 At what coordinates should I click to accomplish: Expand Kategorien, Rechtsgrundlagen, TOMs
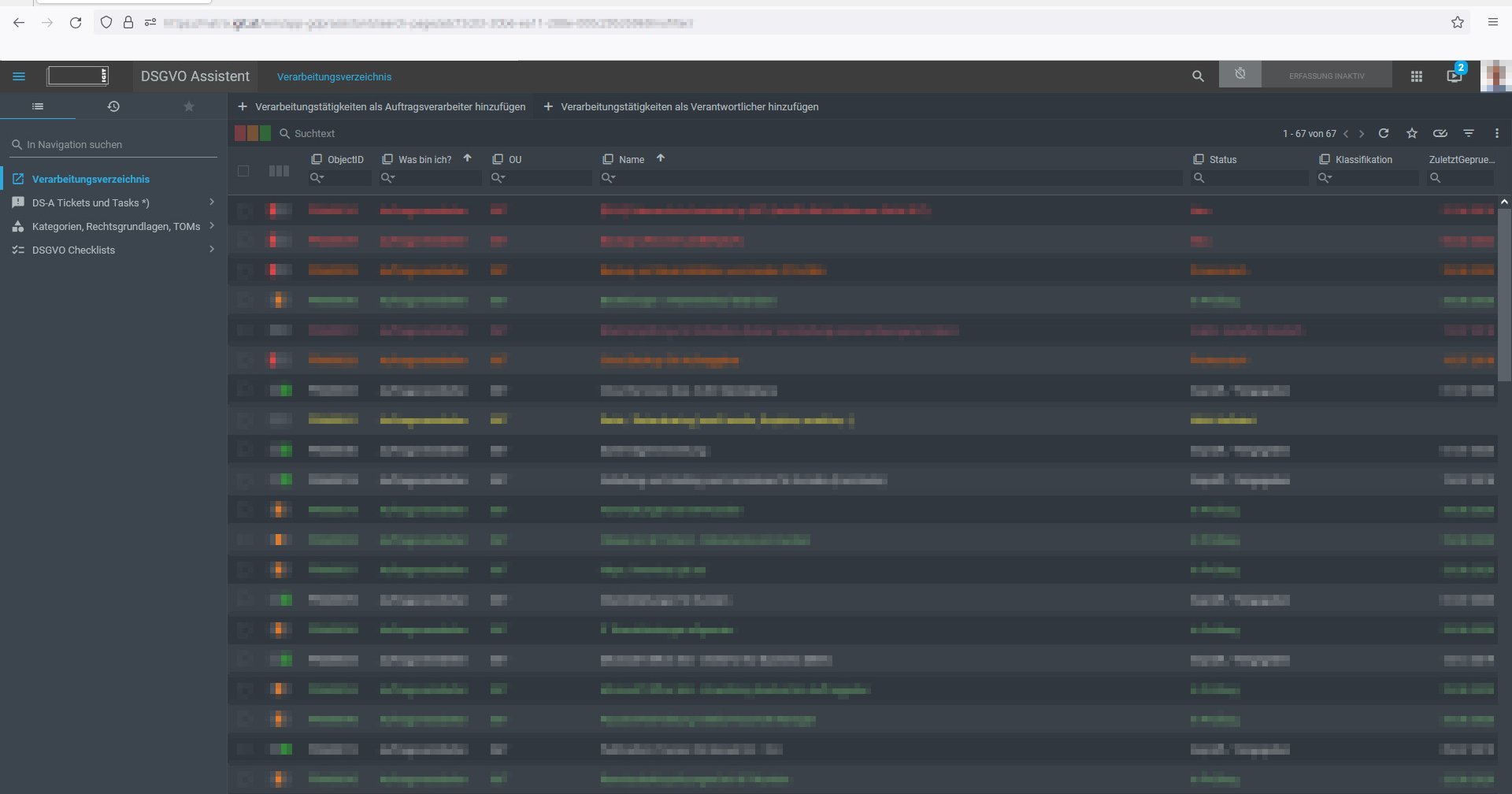[211, 226]
